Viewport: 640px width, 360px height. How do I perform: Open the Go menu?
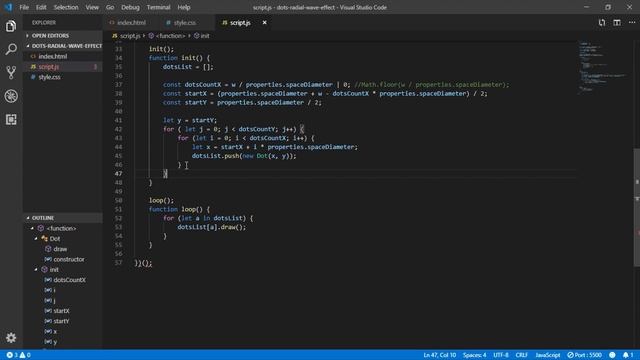pos(110,7)
